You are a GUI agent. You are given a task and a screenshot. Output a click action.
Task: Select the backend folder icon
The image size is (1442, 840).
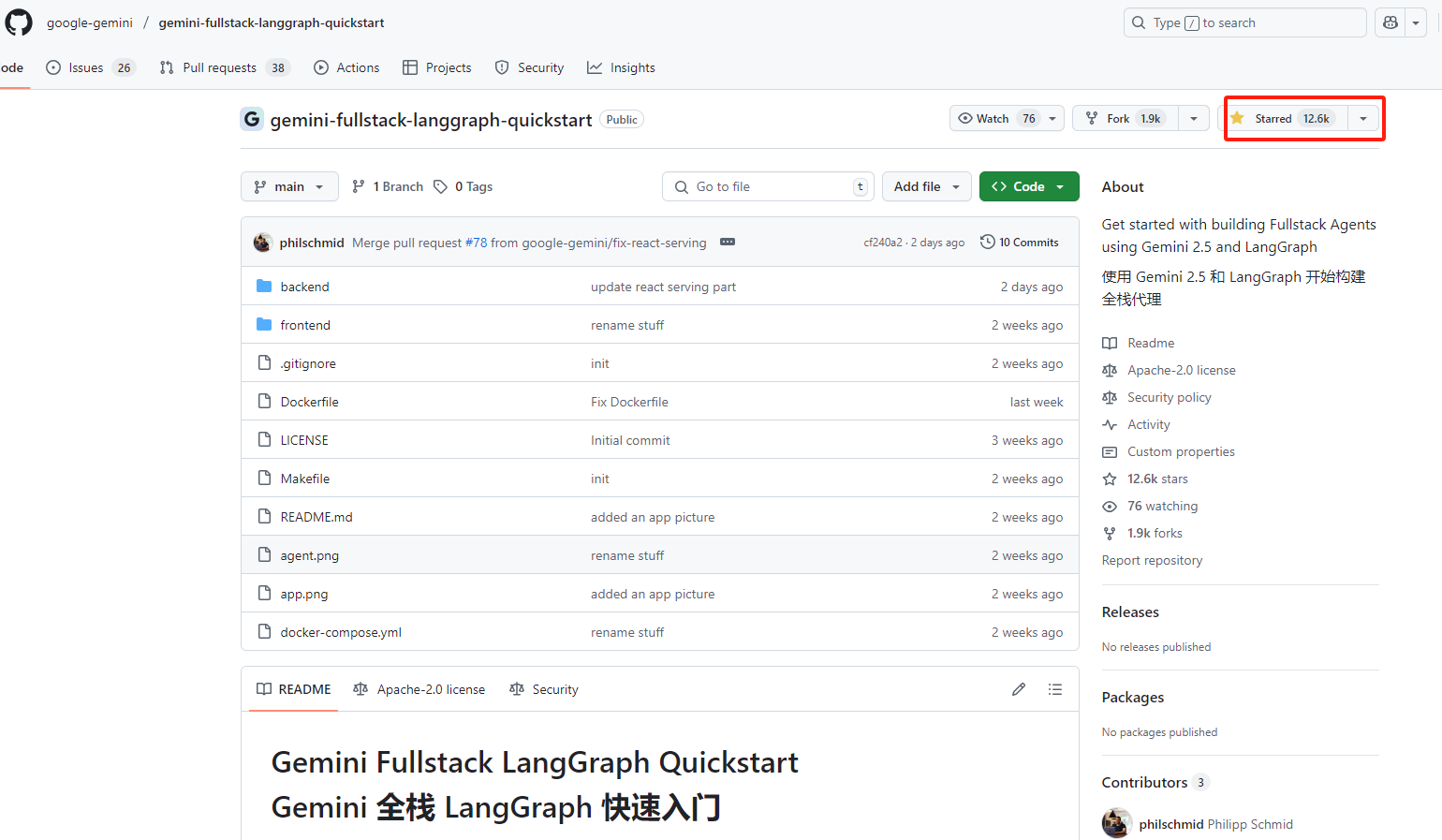click(x=263, y=286)
